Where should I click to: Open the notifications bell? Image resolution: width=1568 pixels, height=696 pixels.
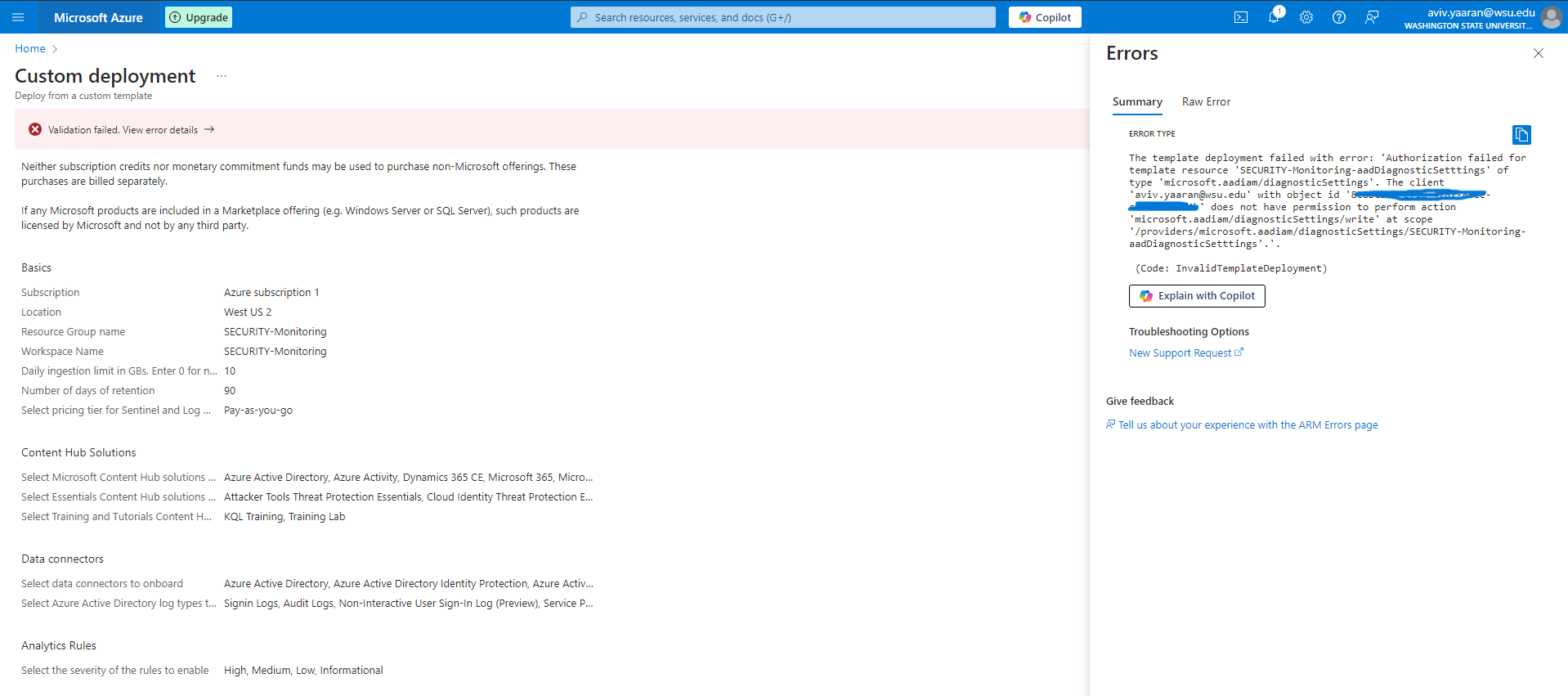[x=1274, y=17]
